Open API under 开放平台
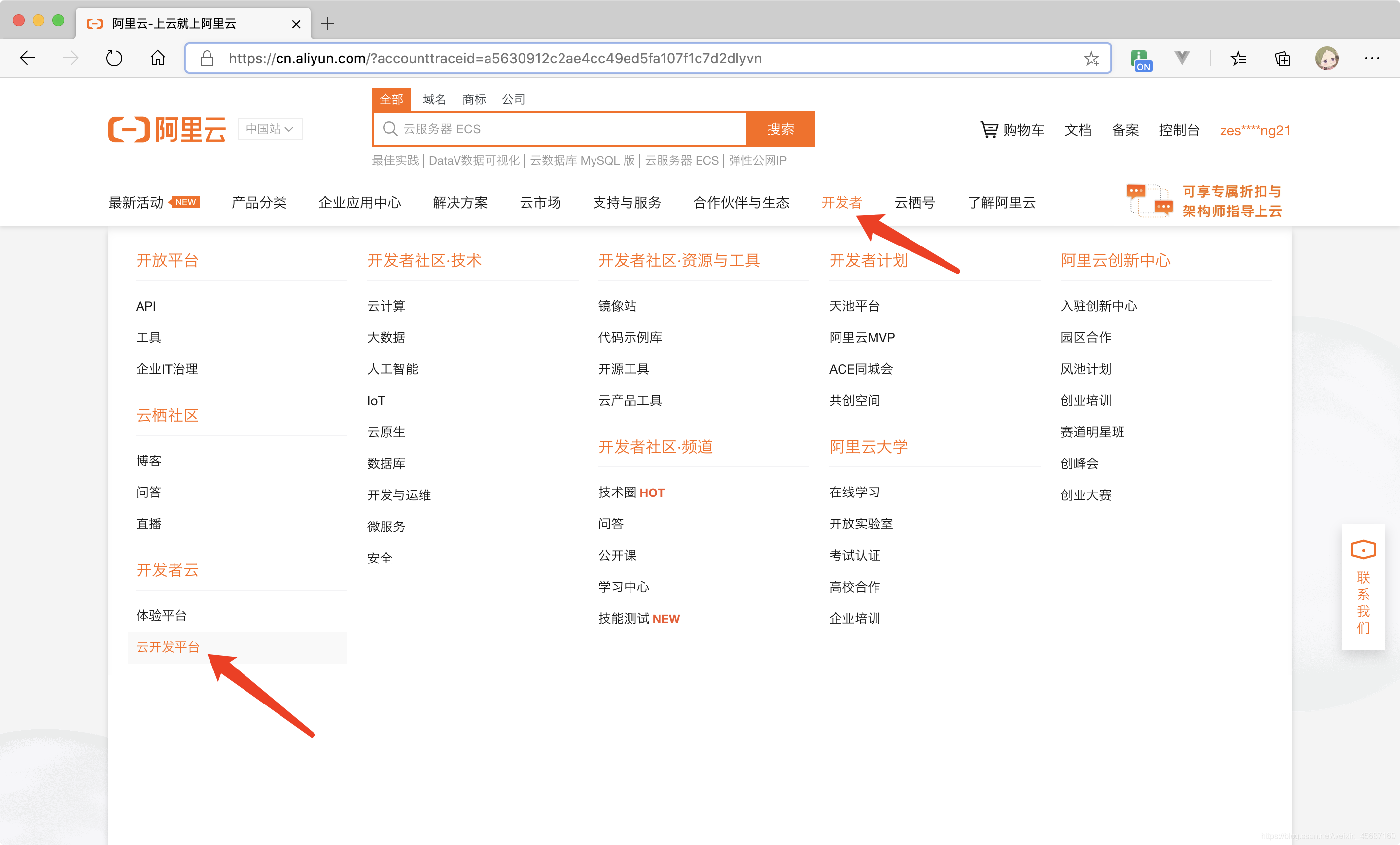Screen dimensions: 1400x845 pyautogui.click(x=145, y=306)
